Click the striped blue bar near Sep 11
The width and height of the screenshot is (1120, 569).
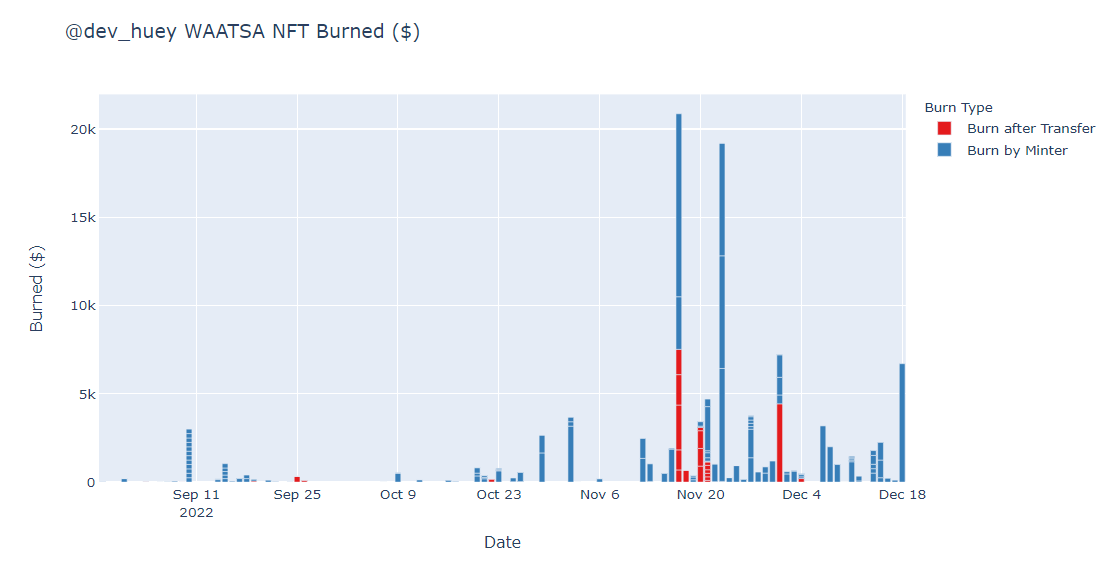pyautogui.click(x=189, y=455)
